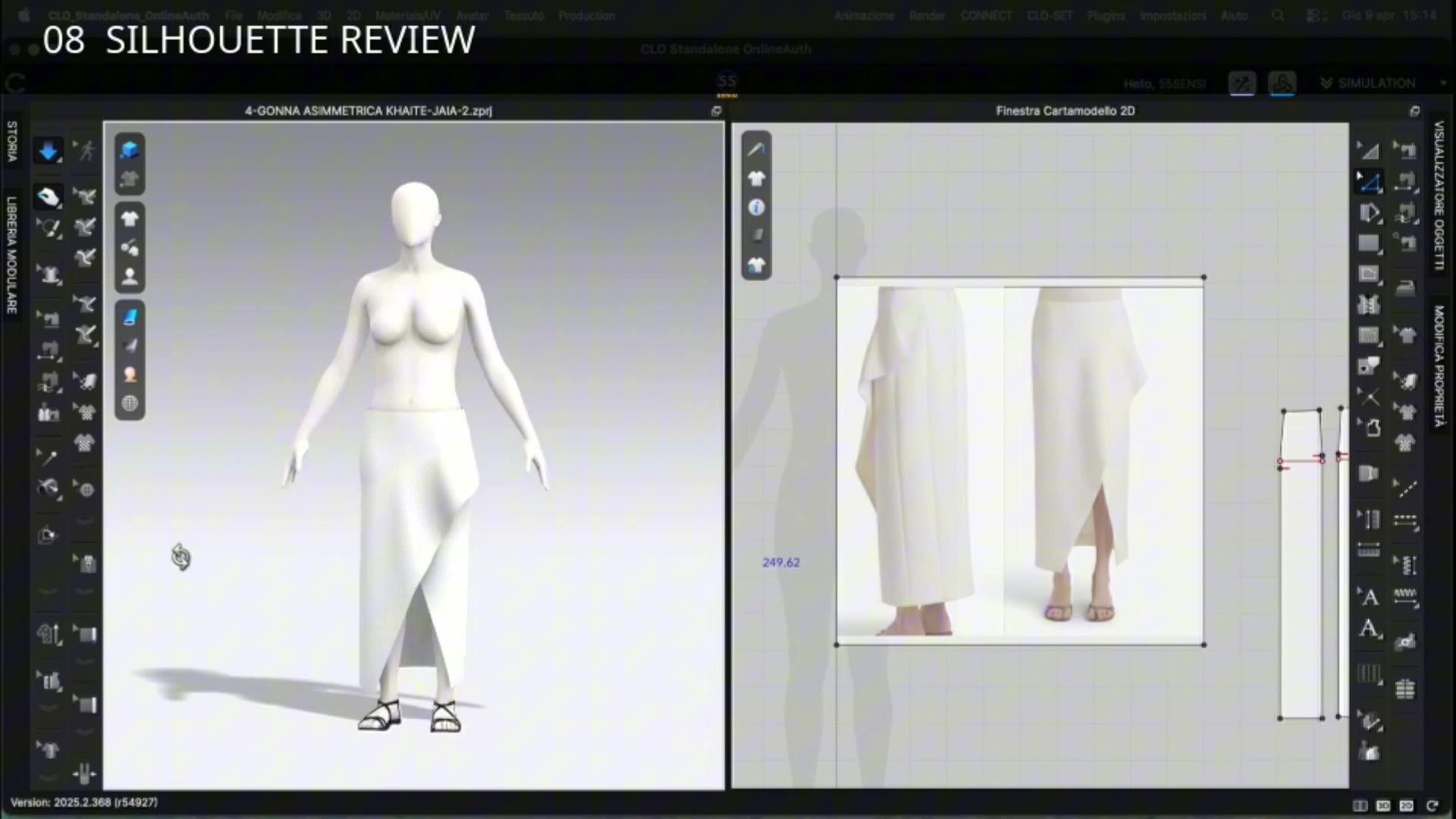Click the 249.62 measurement label
The image size is (1456, 819).
tap(781, 563)
